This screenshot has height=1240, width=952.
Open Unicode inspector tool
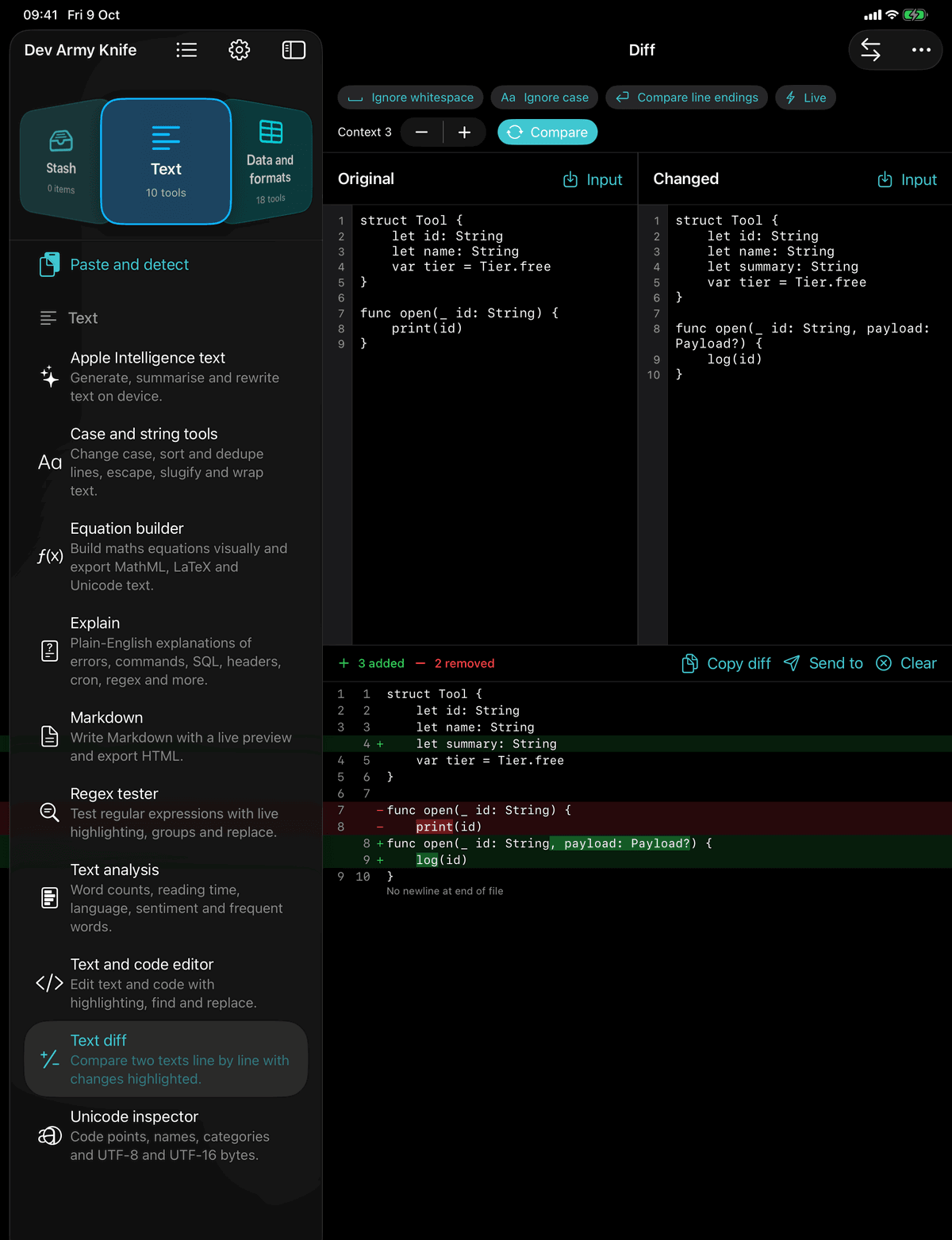[166, 1135]
